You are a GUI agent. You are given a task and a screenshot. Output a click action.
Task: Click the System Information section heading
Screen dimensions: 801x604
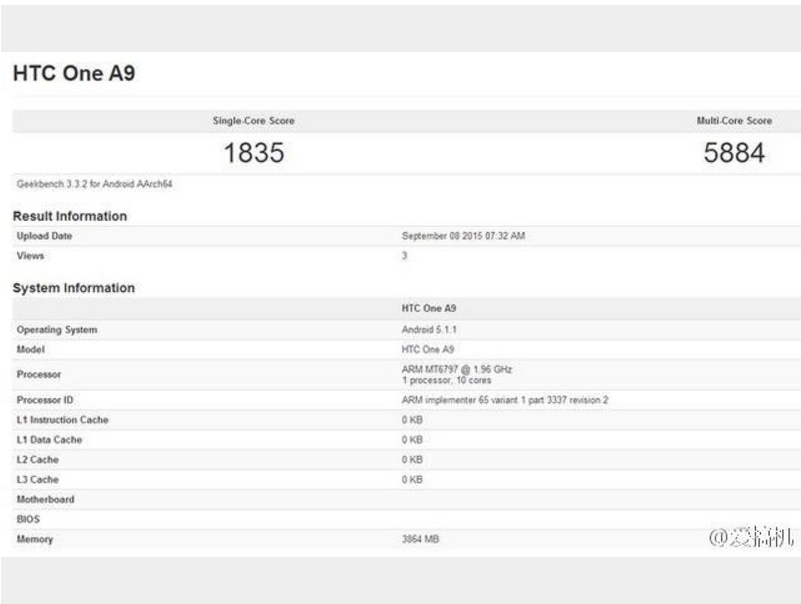click(x=73, y=288)
